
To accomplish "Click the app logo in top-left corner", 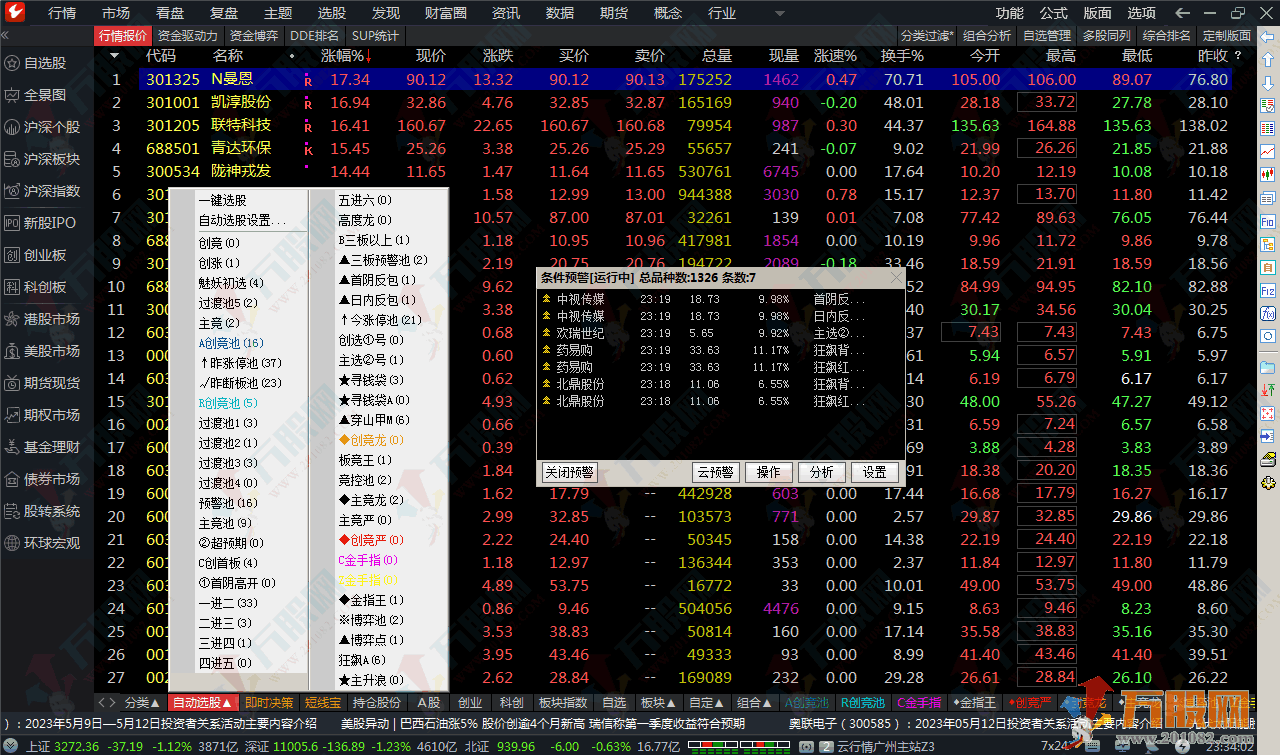I will [16, 13].
